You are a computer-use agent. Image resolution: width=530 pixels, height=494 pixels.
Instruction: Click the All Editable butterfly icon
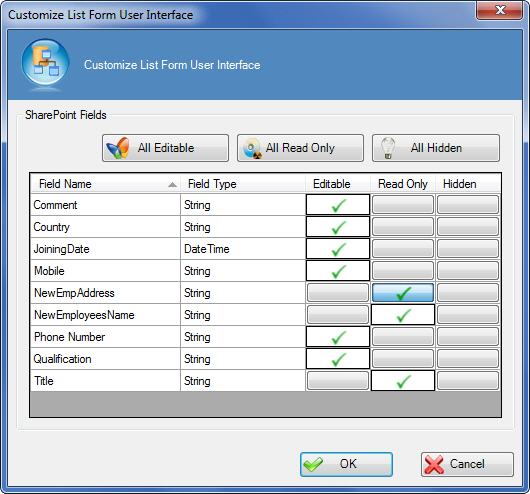[x=118, y=148]
